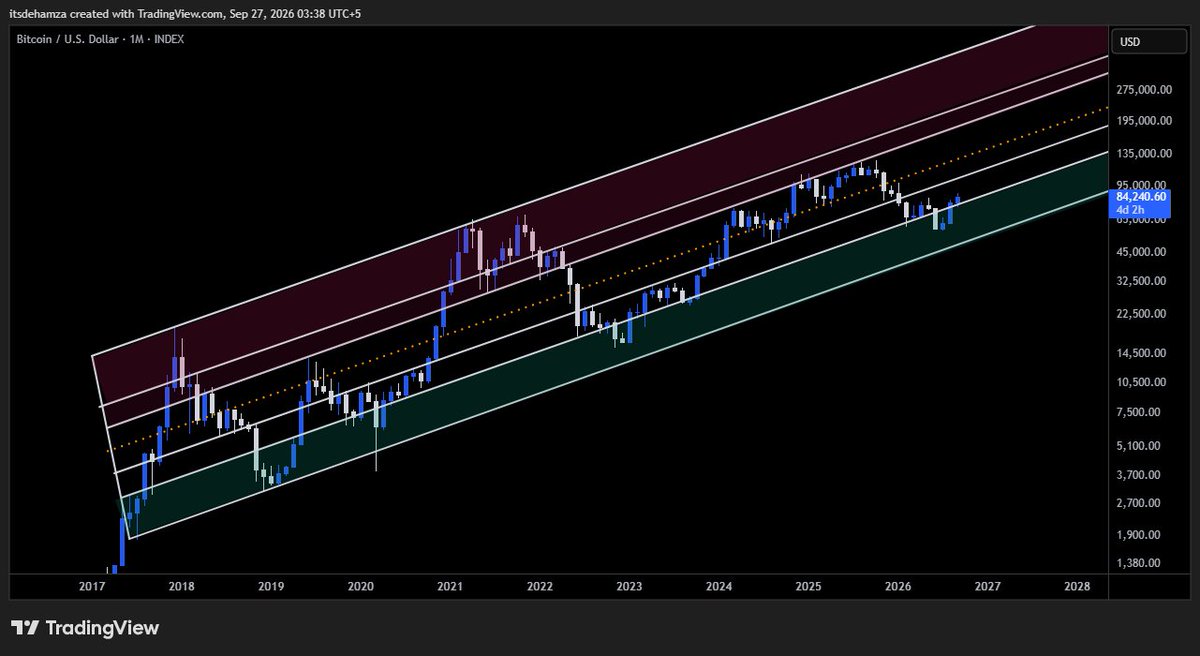Click the 2021 label on time axis
1200x656 pixels.
click(450, 585)
